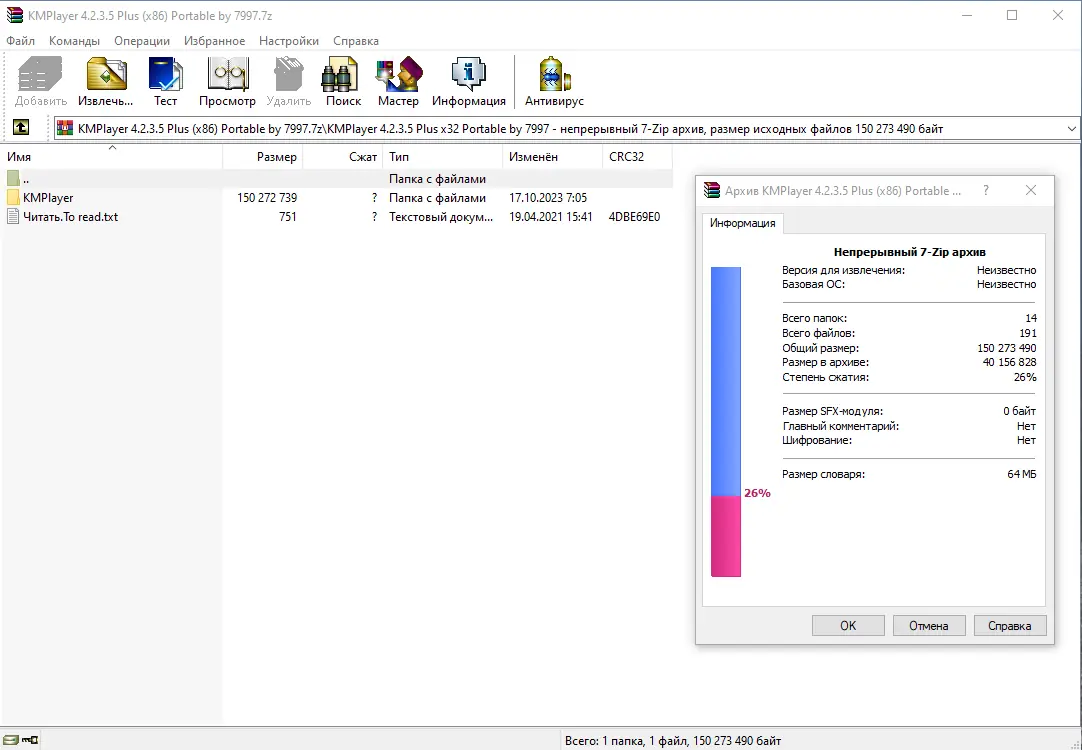Click the pink portion of compression bar
Screen dimensions: 1082x750
[726, 536]
